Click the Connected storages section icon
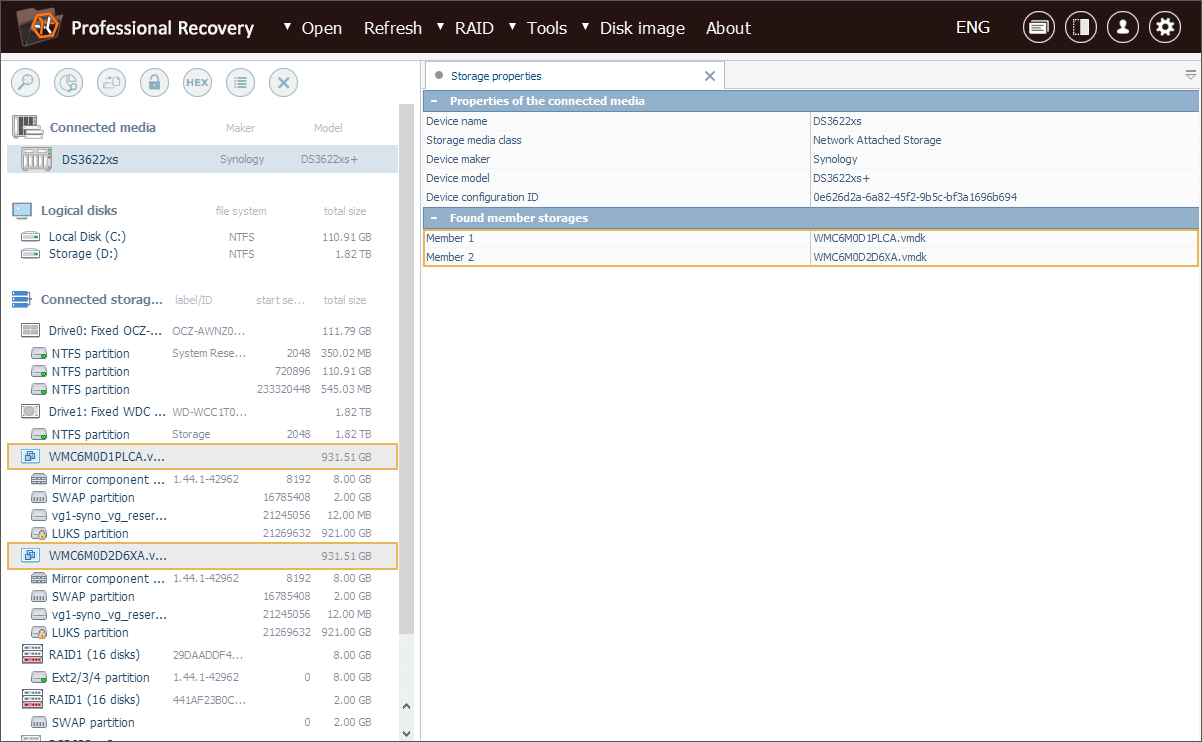Viewport: 1202px width, 742px height. [x=22, y=299]
